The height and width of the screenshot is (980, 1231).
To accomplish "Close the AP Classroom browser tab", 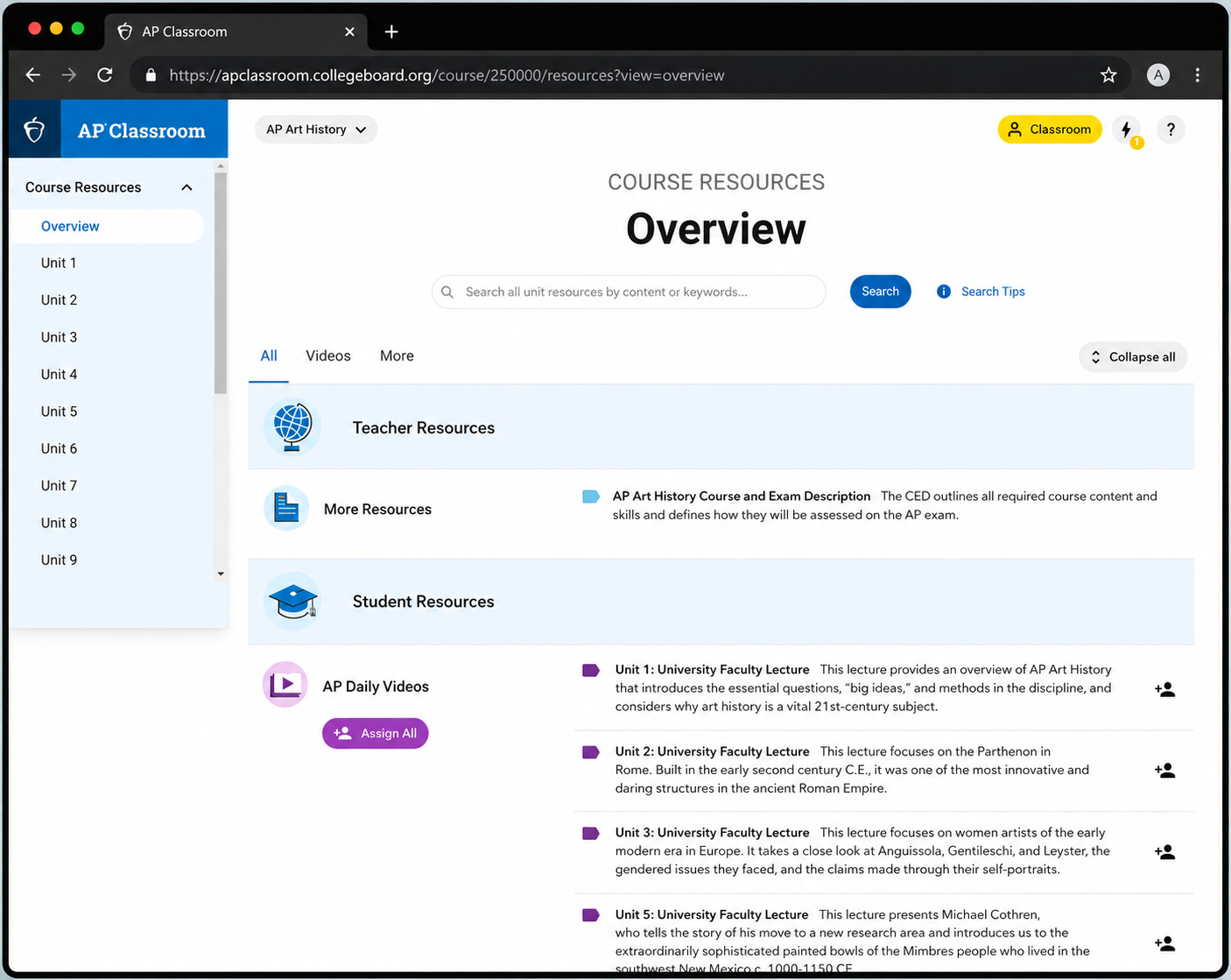I will (x=349, y=32).
